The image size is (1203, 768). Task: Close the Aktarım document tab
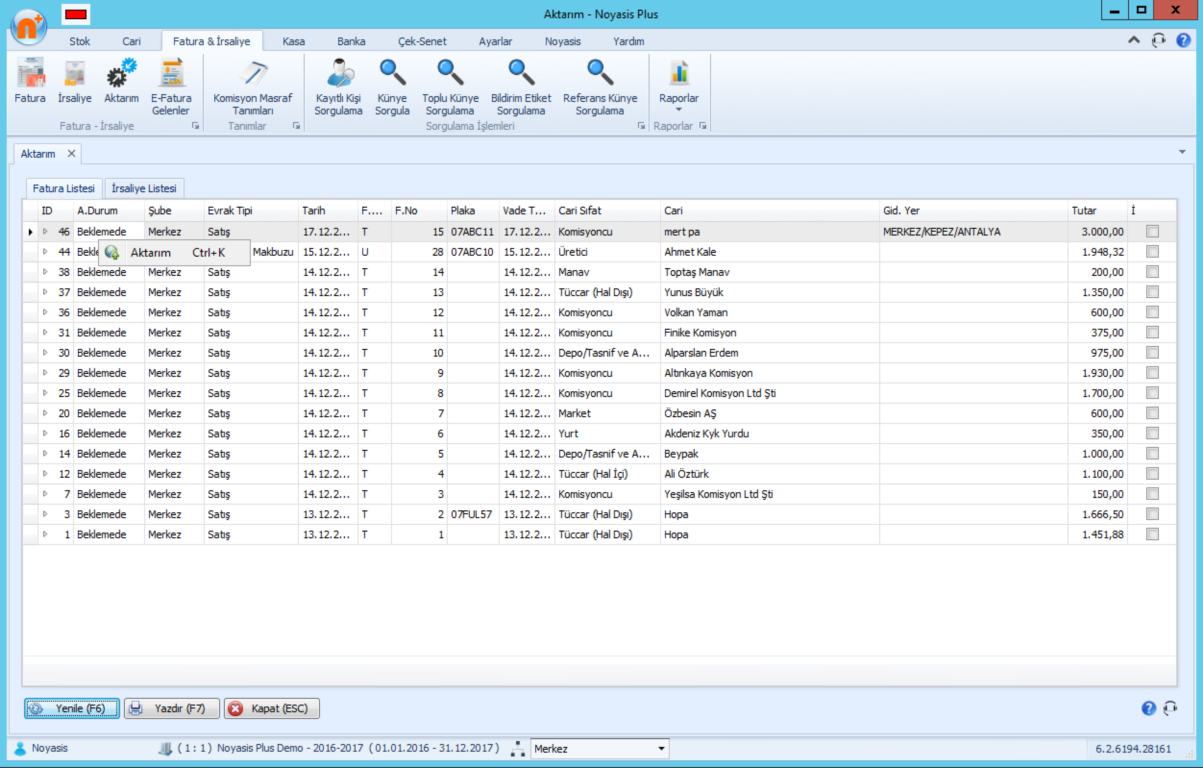tap(71, 153)
